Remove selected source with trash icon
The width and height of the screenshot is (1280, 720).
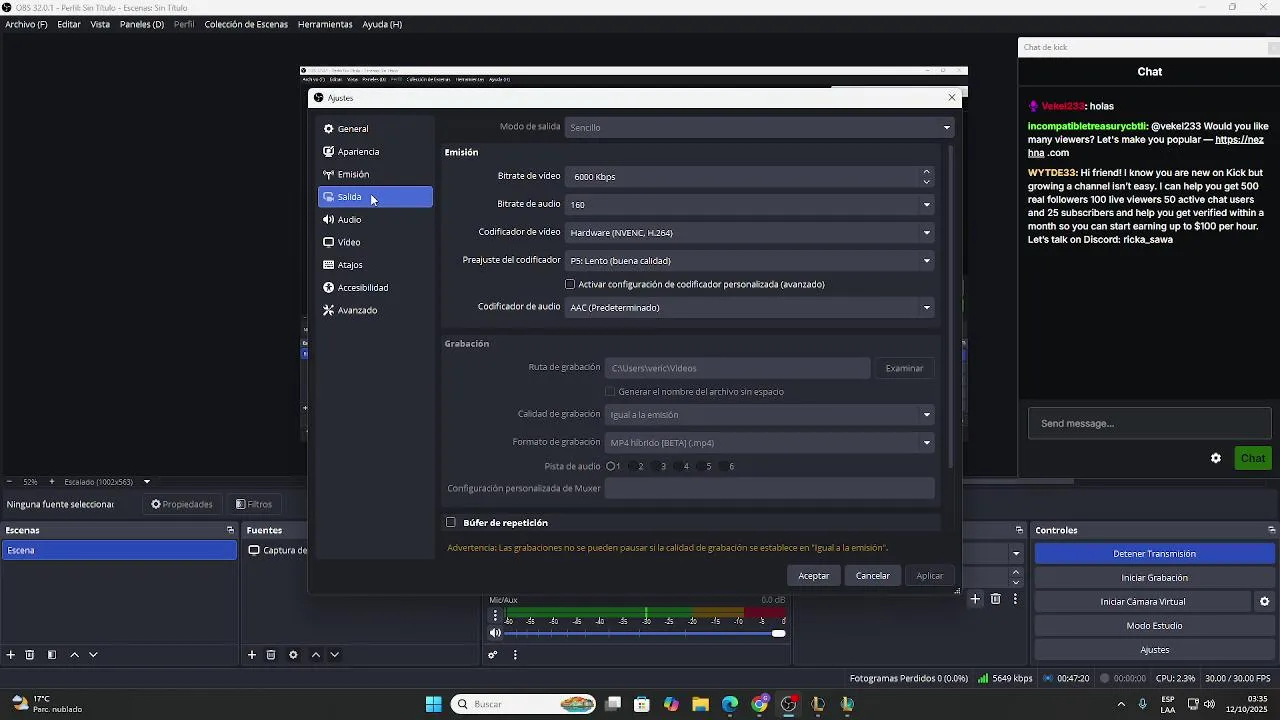point(271,655)
